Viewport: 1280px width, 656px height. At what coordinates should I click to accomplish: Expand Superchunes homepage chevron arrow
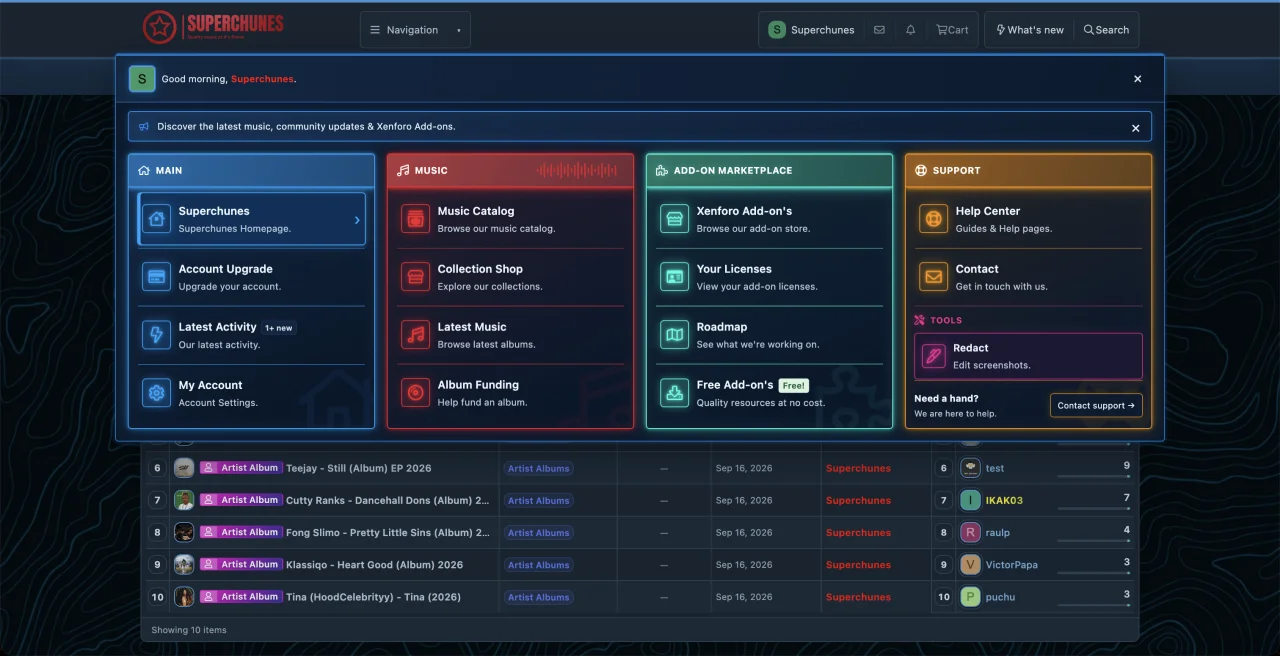(x=357, y=220)
